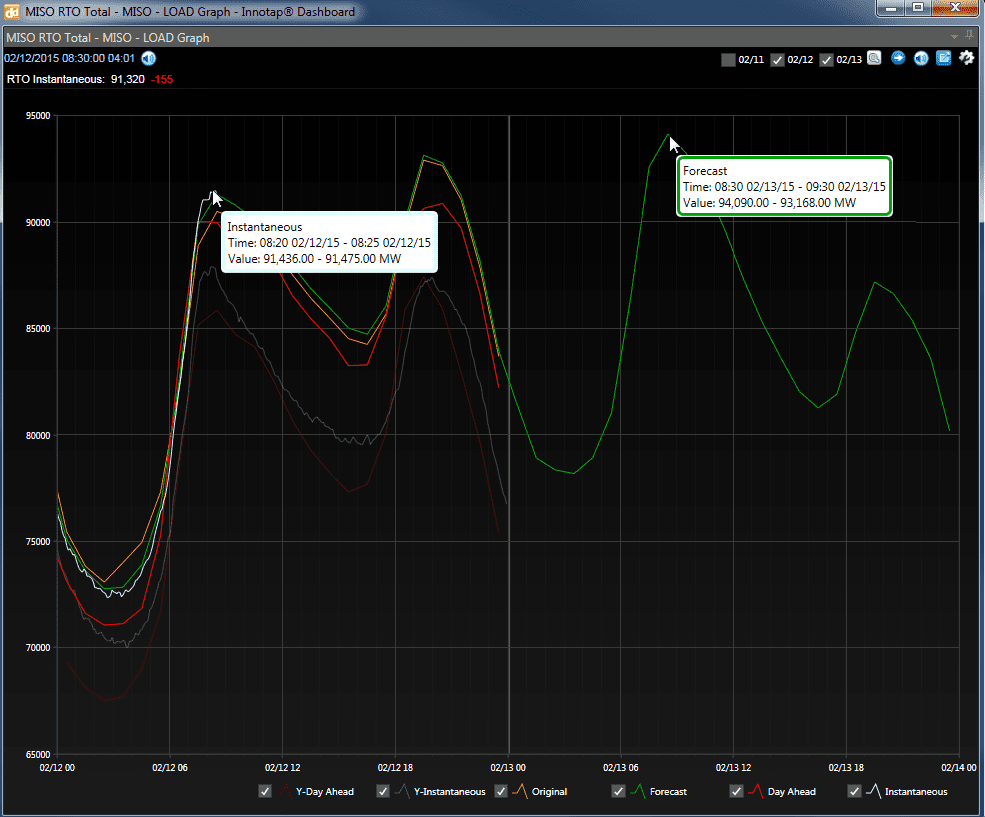Click the Innotap app icon in title bar
Viewport: 985px width, 817px height.
pos(12,11)
